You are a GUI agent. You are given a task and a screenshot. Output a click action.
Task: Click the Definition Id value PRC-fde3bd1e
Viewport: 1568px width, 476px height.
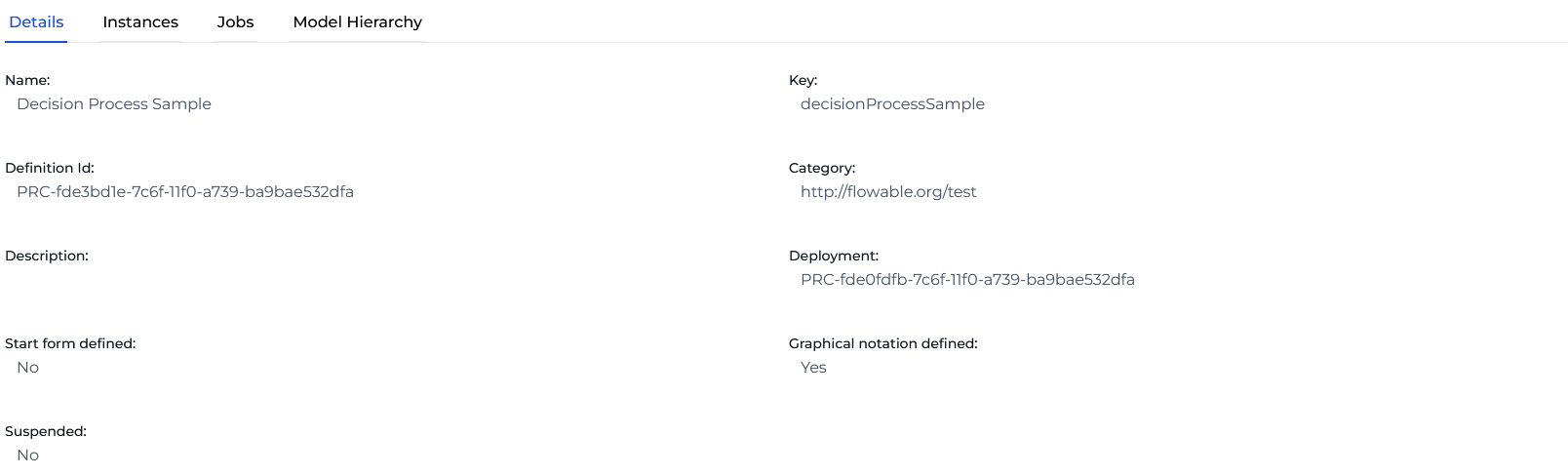(184, 192)
